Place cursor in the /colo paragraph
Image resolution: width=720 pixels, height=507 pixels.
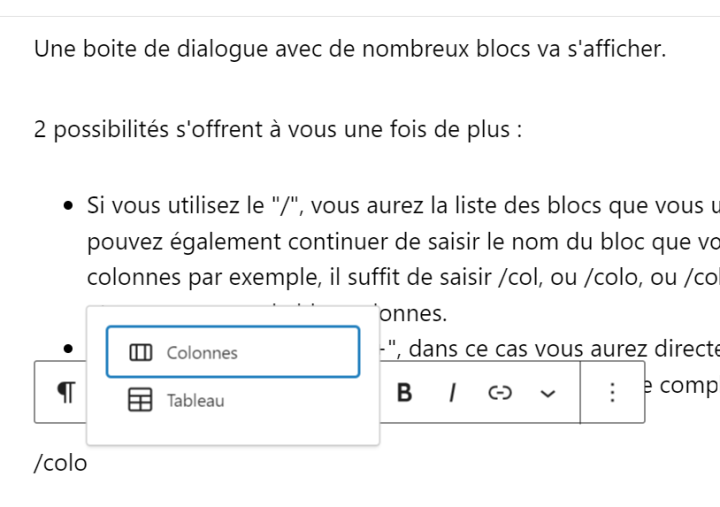[x=61, y=463]
